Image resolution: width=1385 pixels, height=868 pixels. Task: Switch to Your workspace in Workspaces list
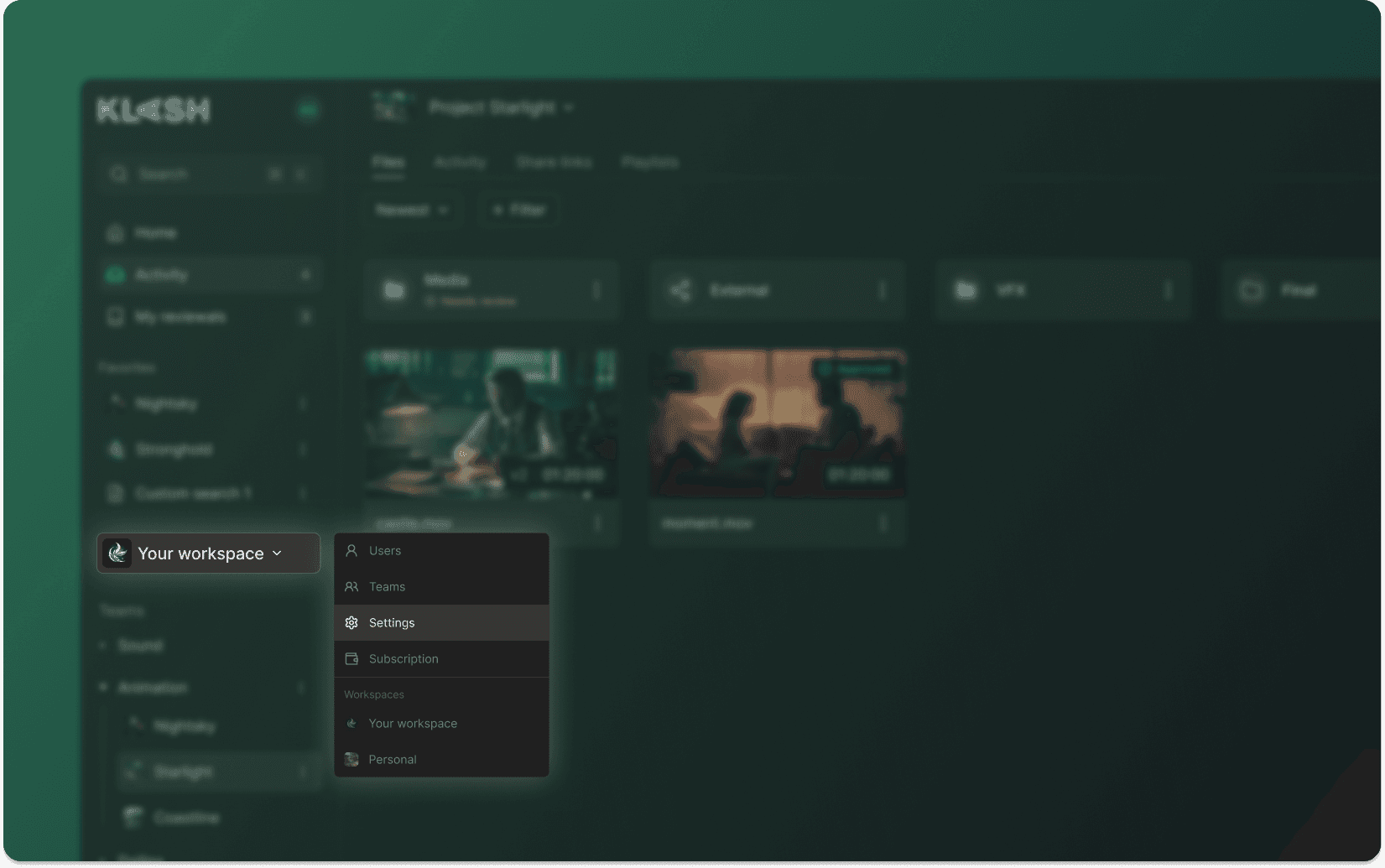click(x=441, y=724)
